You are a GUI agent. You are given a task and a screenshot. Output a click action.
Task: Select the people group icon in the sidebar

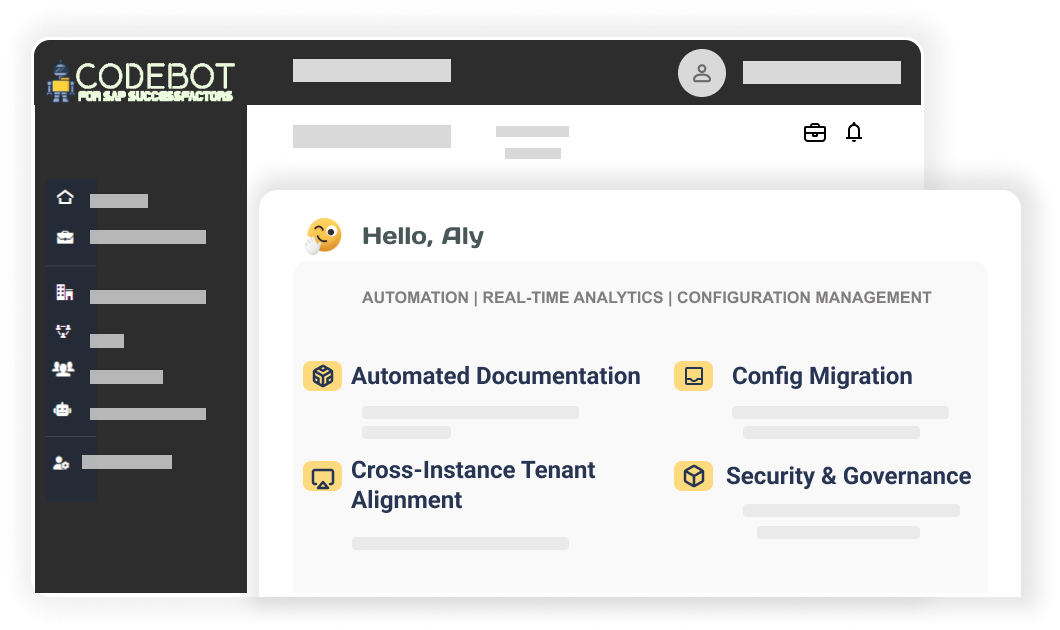coord(64,369)
